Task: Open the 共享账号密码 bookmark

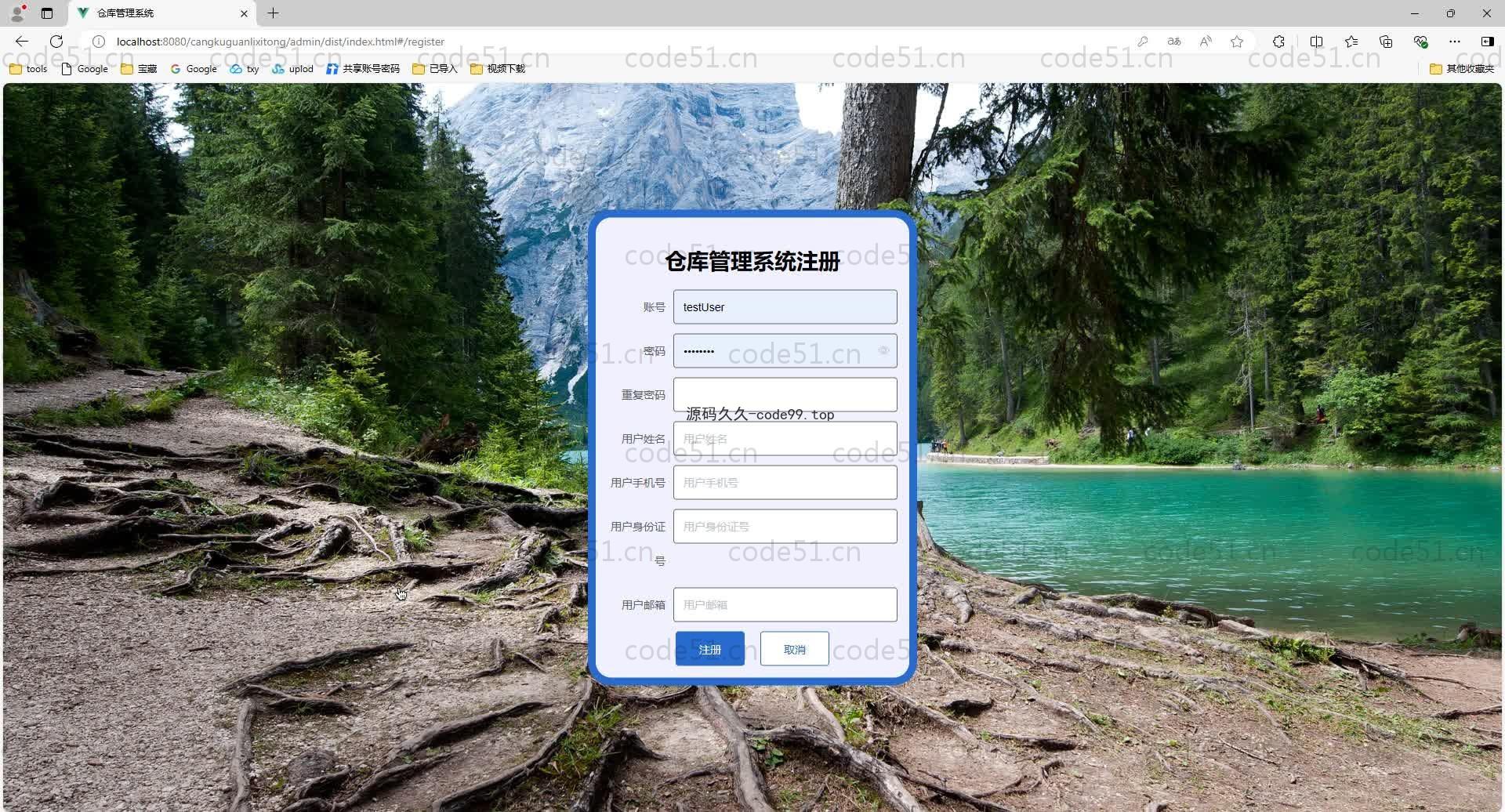Action: coord(363,69)
